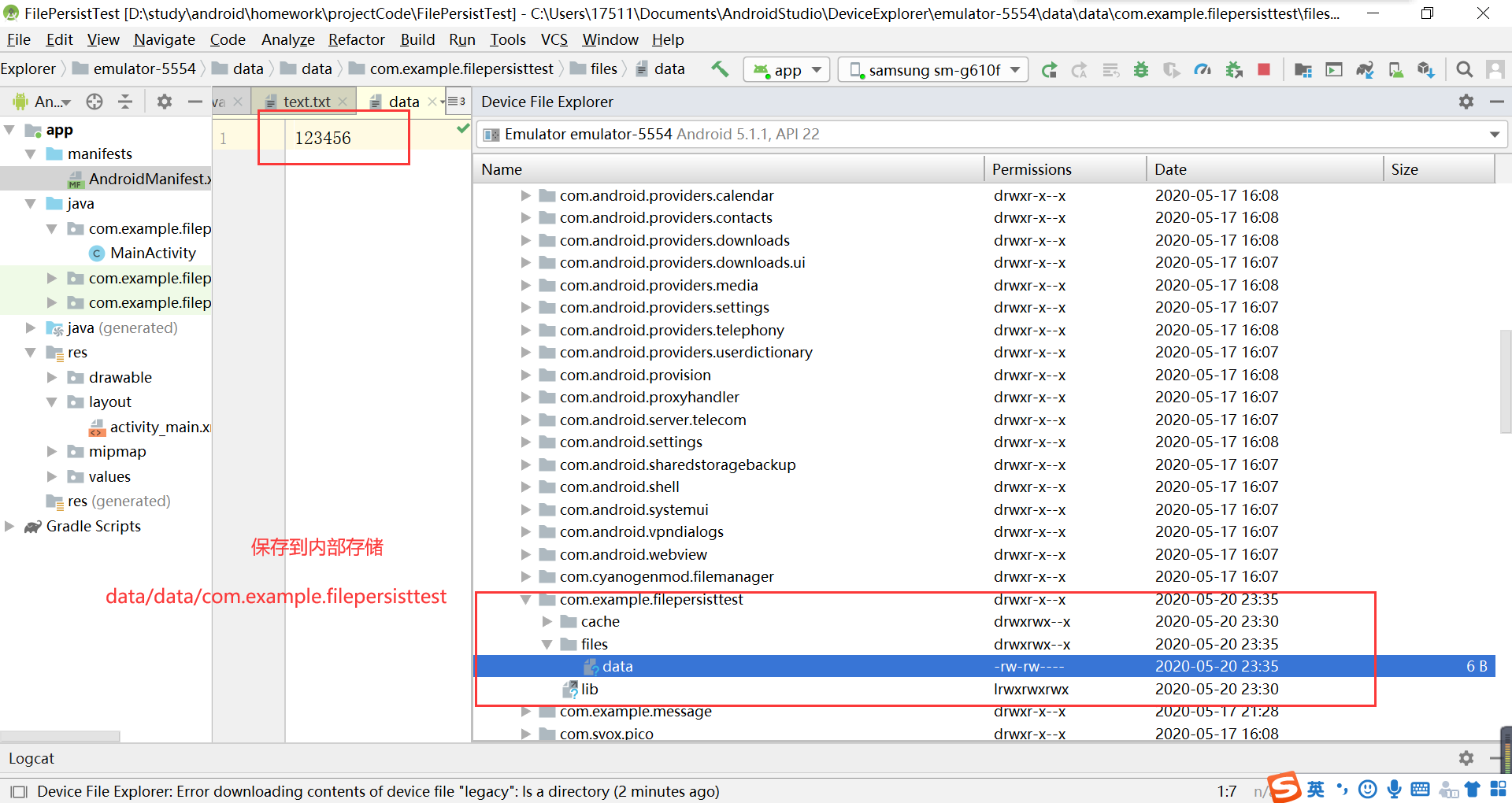The width and height of the screenshot is (1512, 803).
Task: Click Attach Debugger to Android Process icon
Action: click(x=1234, y=70)
